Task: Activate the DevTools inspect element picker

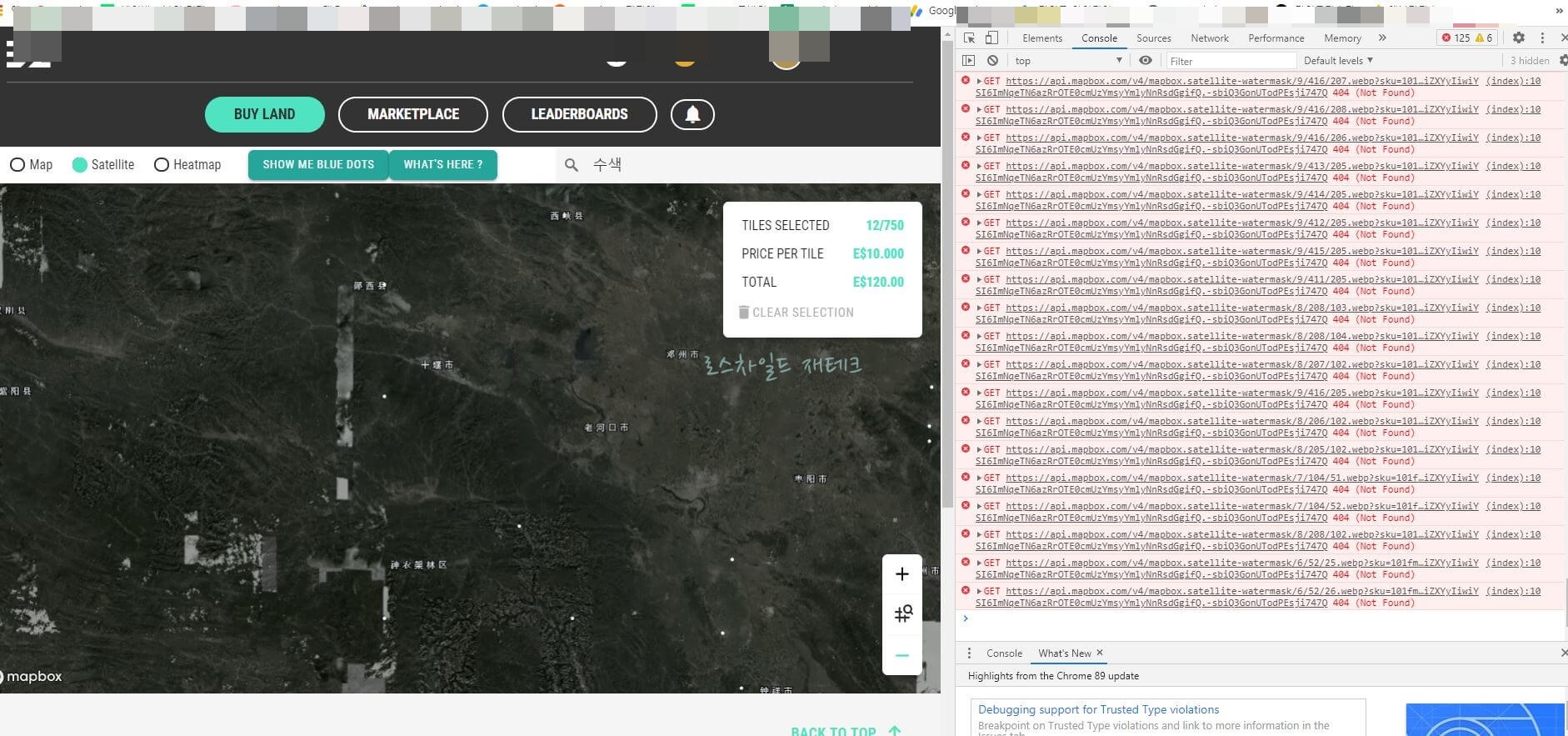Action: (969, 38)
